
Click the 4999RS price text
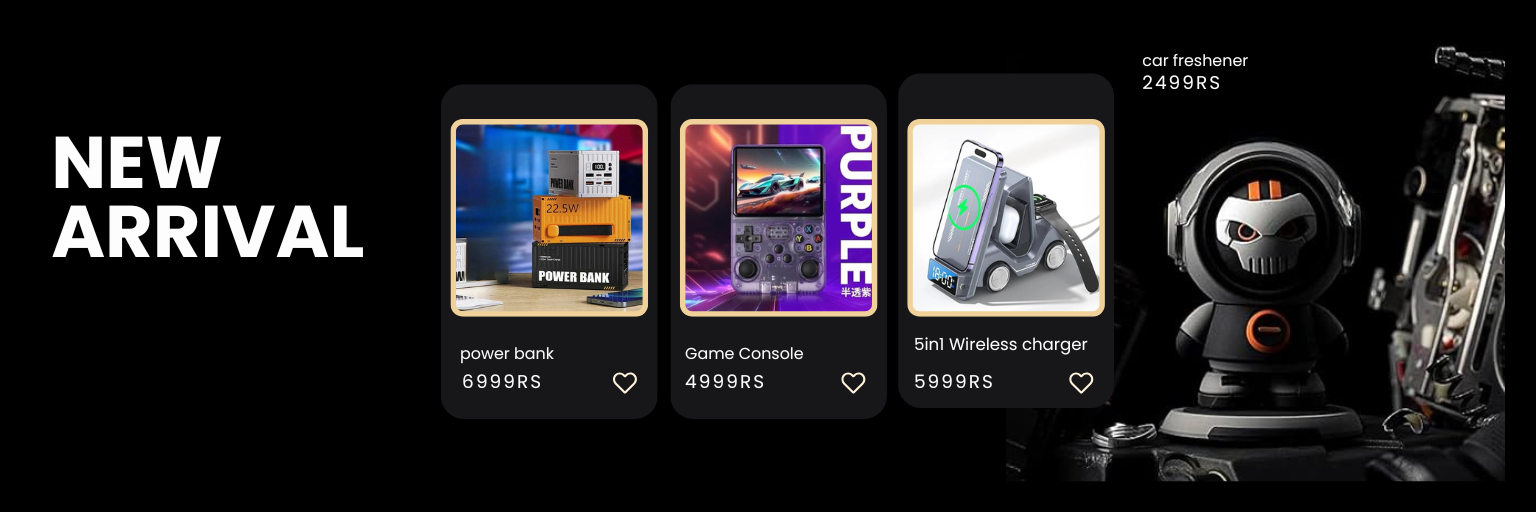pos(725,382)
